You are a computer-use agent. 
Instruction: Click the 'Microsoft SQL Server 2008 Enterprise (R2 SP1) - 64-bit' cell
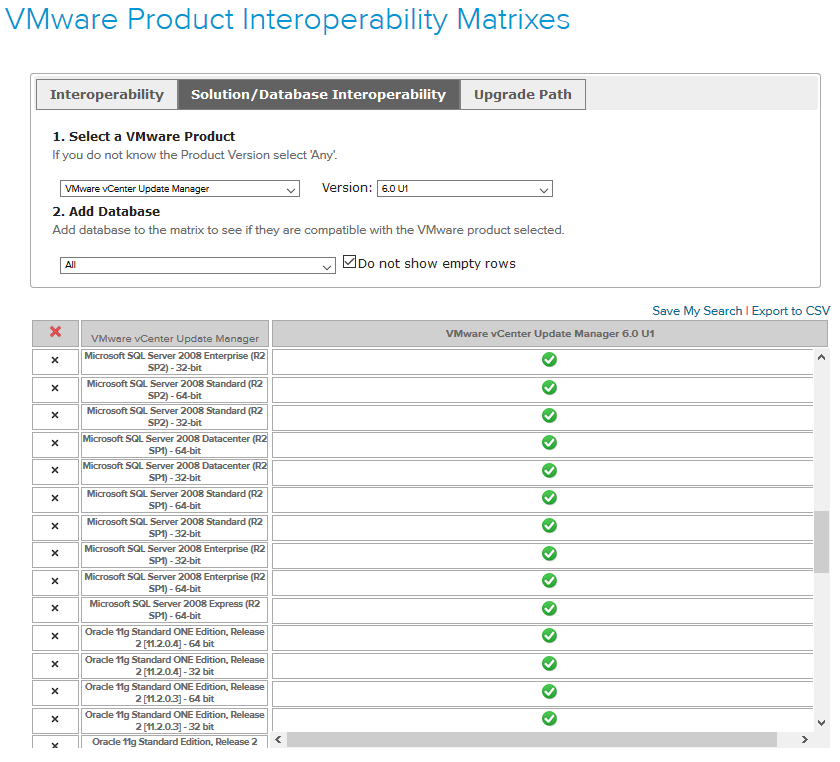[175, 582]
